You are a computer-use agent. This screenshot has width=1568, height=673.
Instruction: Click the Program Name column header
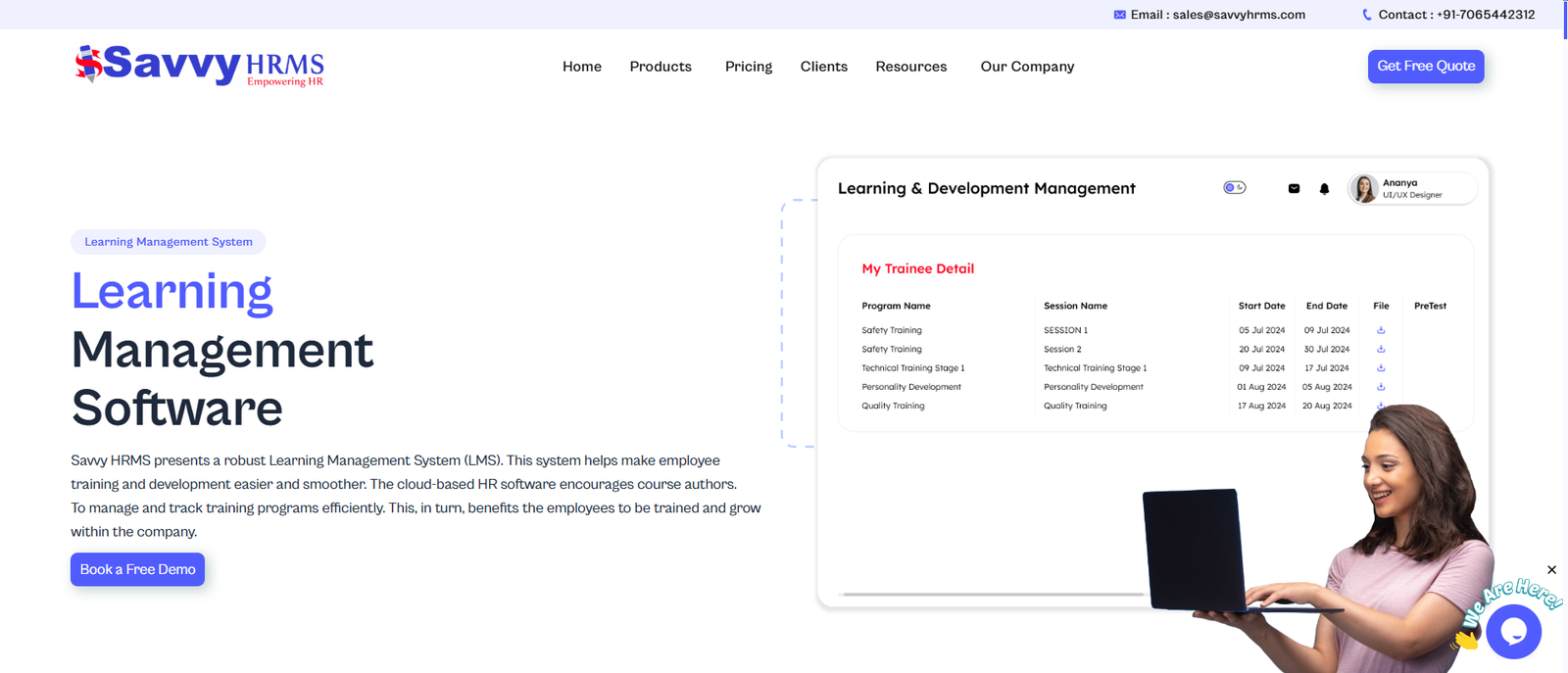[896, 306]
